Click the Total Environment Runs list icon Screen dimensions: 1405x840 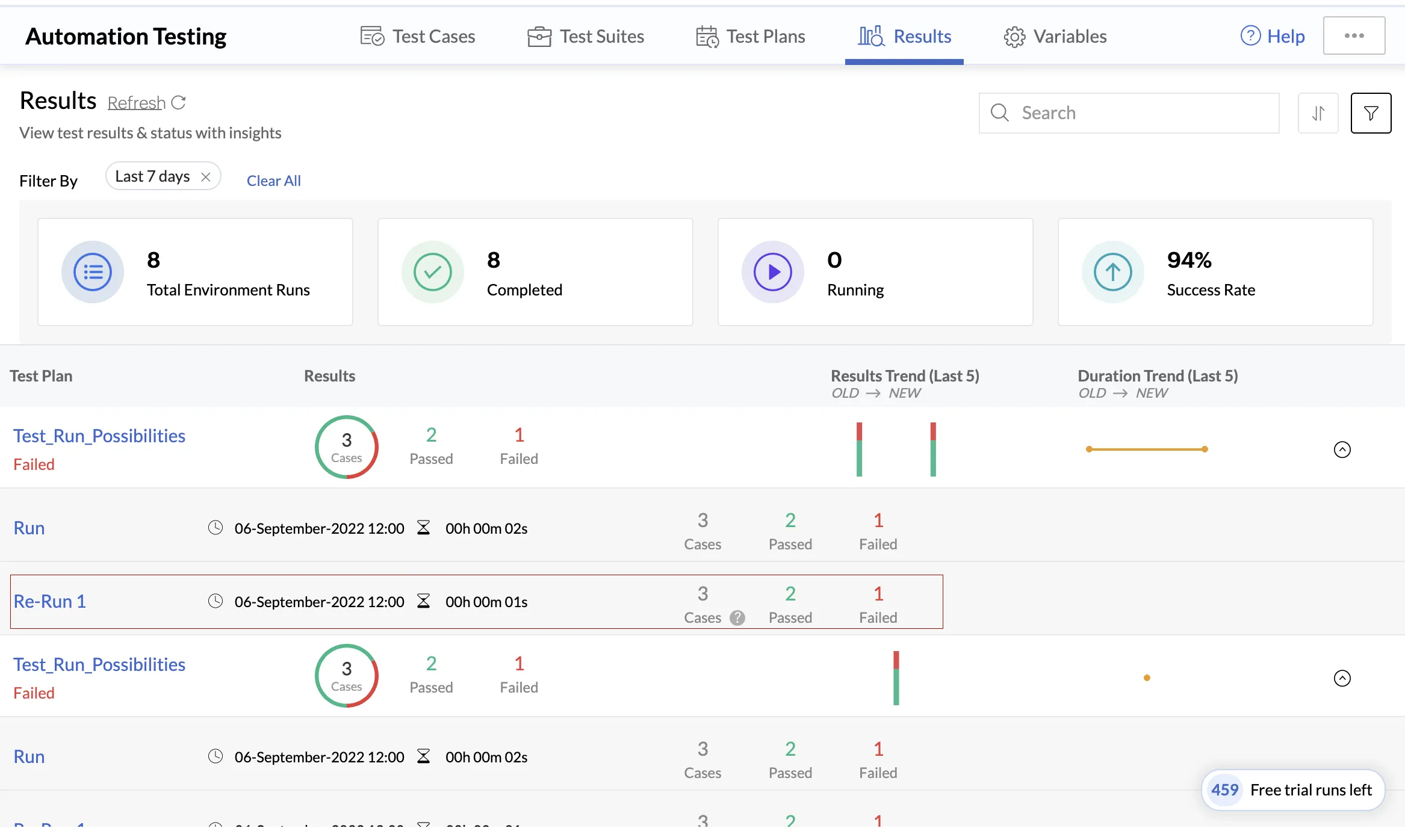point(93,272)
